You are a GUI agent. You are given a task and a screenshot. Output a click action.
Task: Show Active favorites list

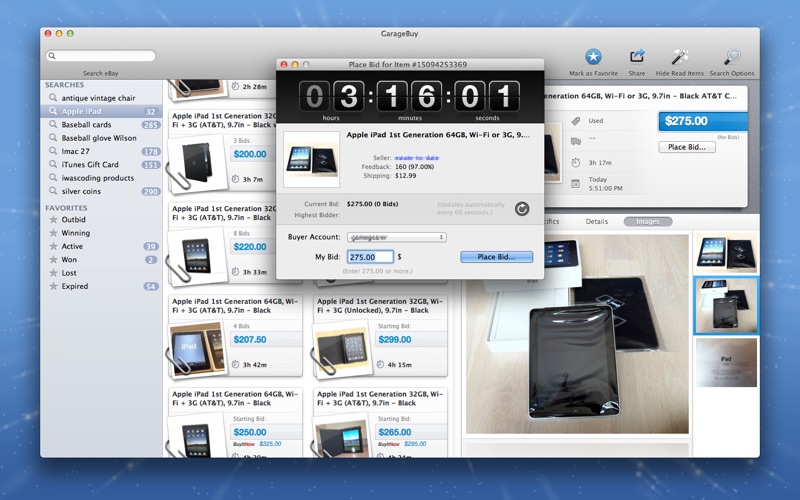tap(101, 246)
